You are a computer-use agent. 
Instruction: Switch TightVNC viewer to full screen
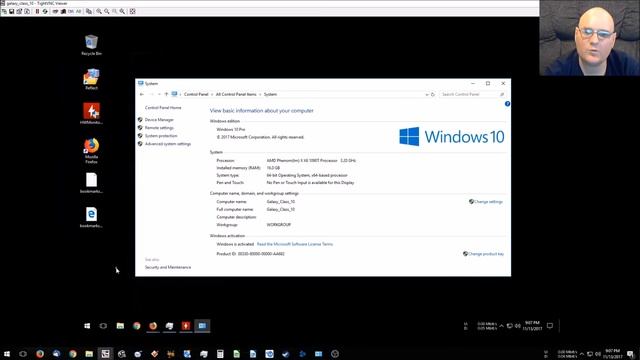133,11
